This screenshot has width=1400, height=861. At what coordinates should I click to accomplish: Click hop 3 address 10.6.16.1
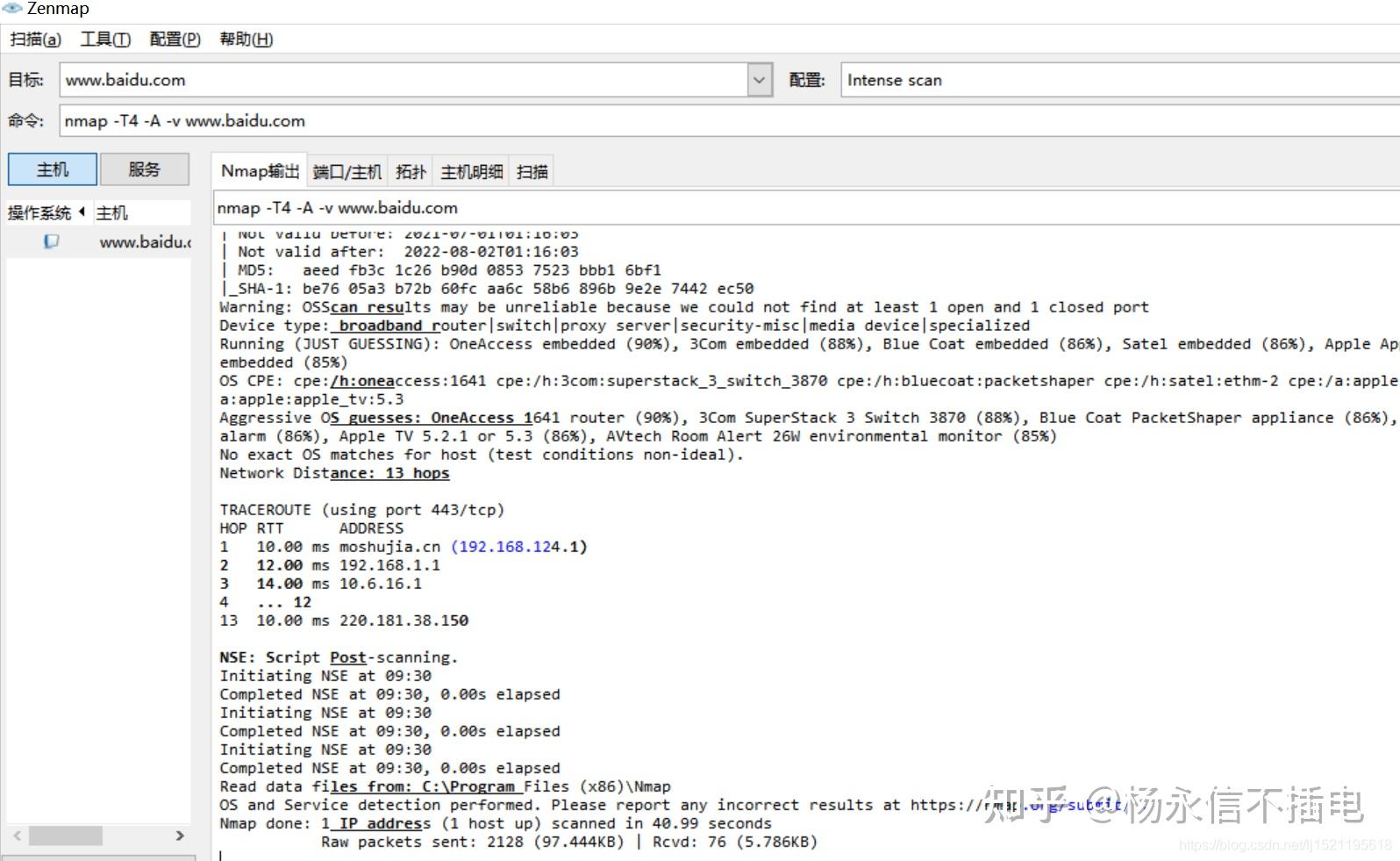click(x=380, y=584)
